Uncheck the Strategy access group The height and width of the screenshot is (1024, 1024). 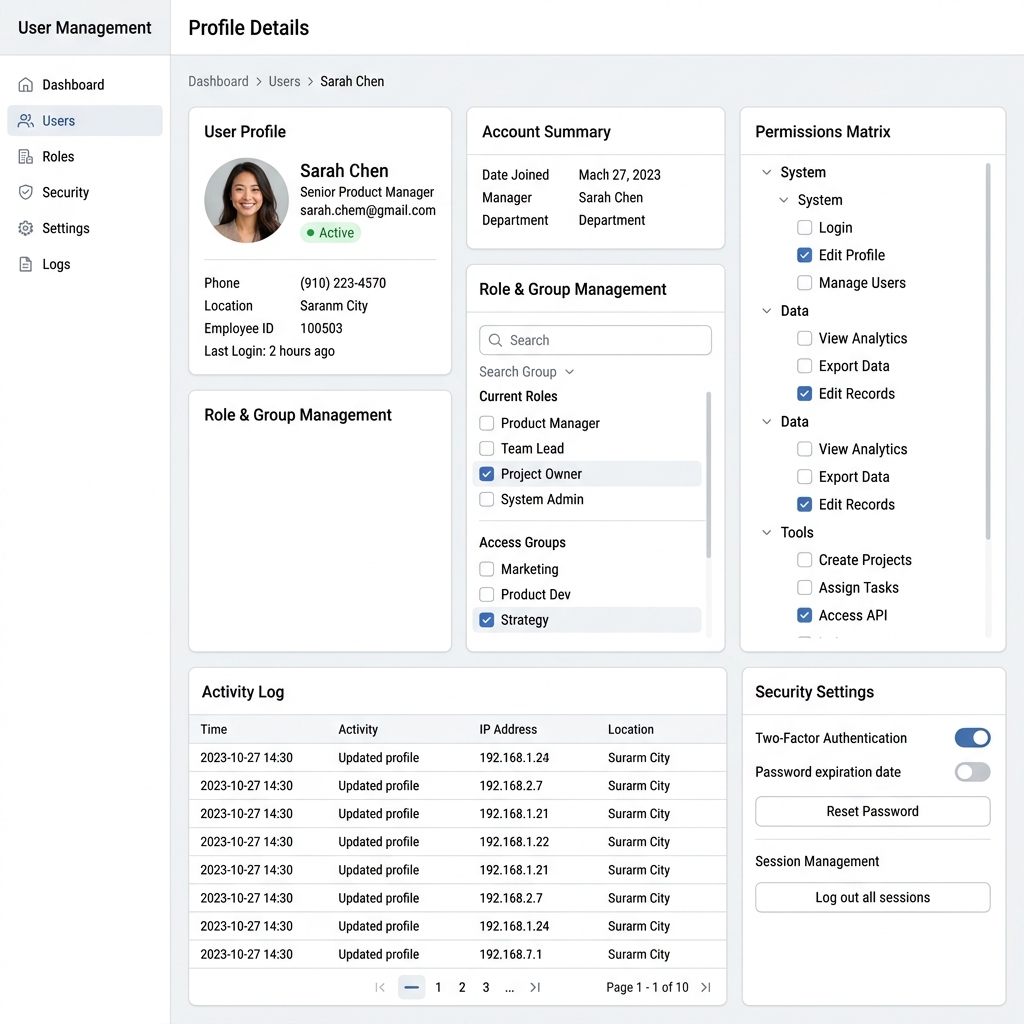[487, 620]
